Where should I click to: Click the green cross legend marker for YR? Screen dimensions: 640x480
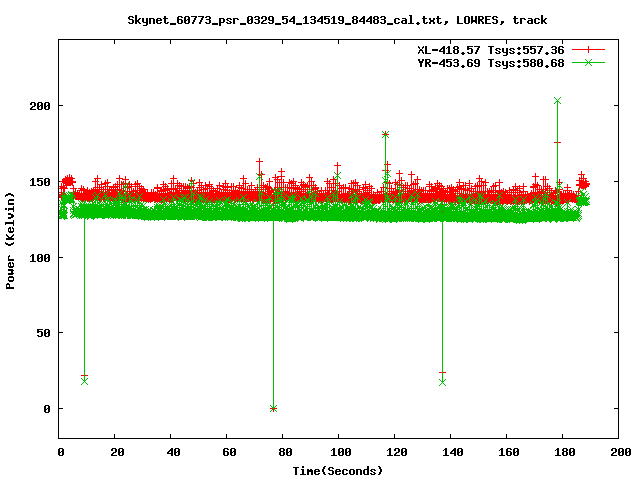click(x=588, y=62)
